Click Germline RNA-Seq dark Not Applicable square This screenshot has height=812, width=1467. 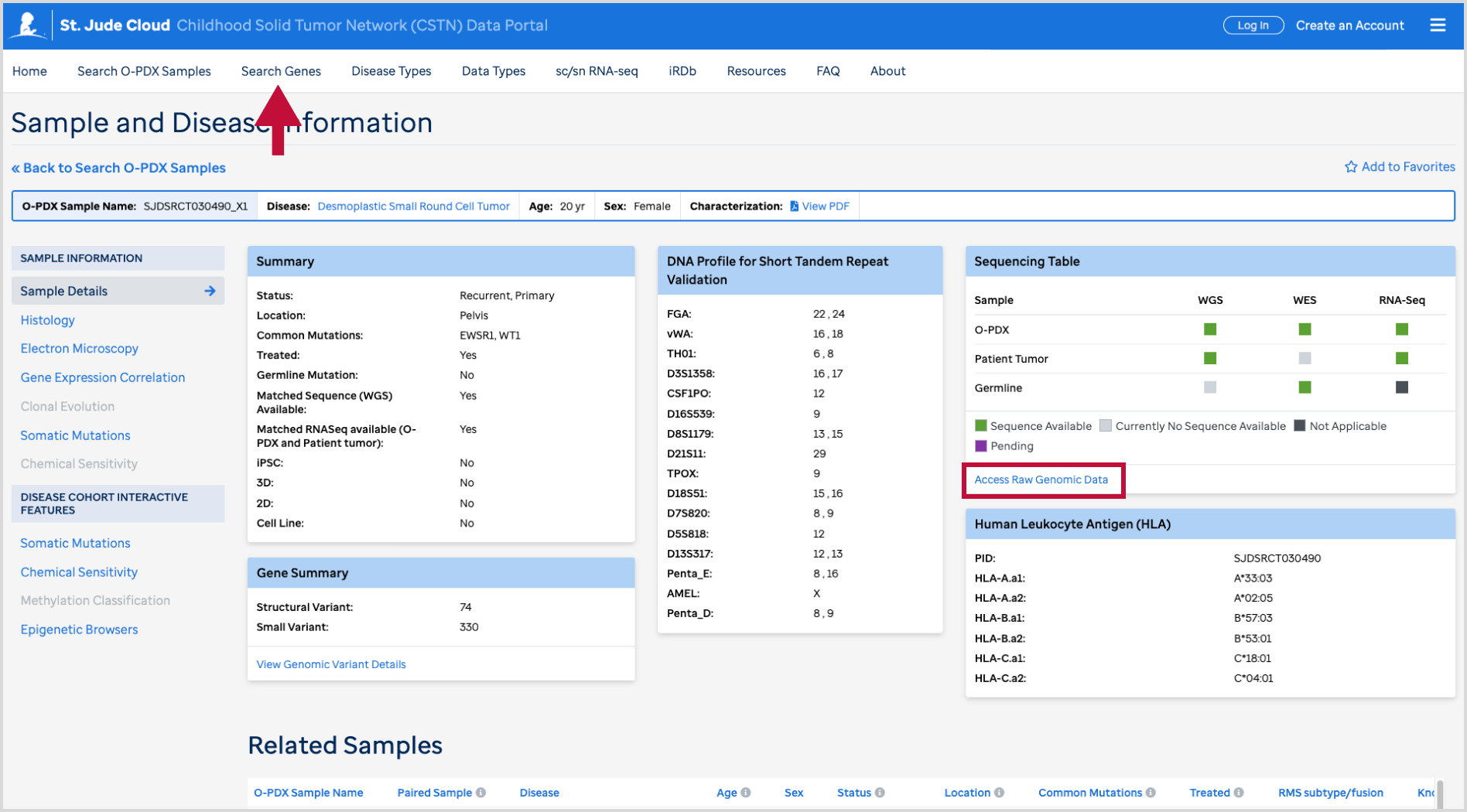1401,387
